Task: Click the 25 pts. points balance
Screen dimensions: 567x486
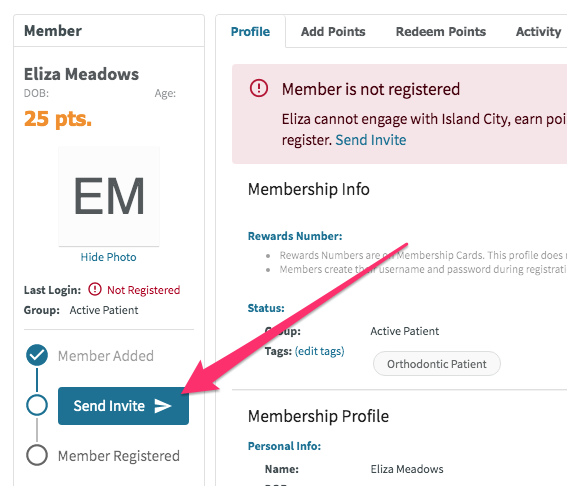Action: tap(58, 119)
